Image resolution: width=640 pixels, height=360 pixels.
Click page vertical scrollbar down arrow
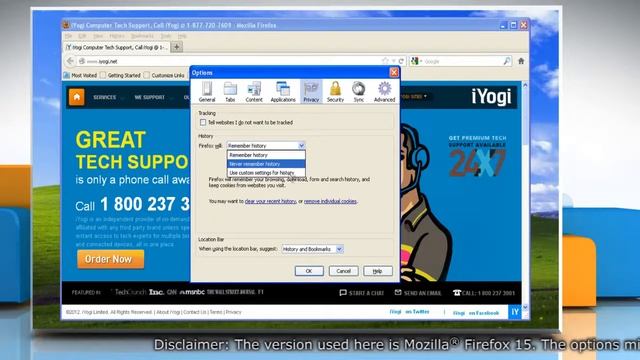(525, 307)
